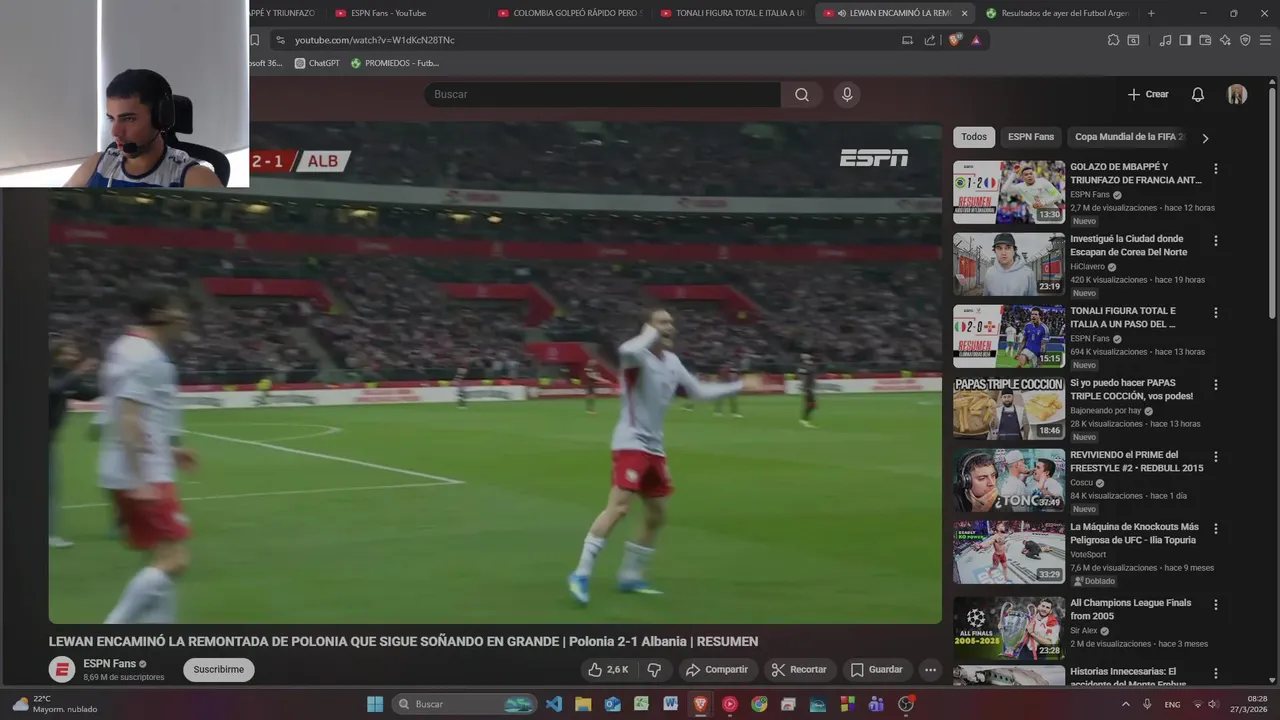This screenshot has height=720, width=1280.
Task: Open options for Historias Innecesarias video
Action: pyautogui.click(x=1216, y=674)
